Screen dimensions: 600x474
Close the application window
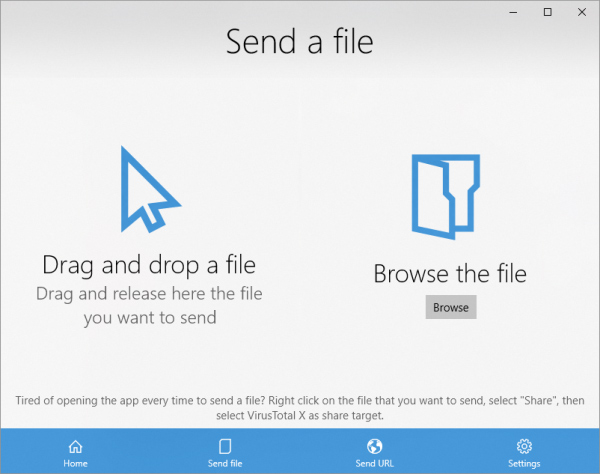[x=582, y=12]
